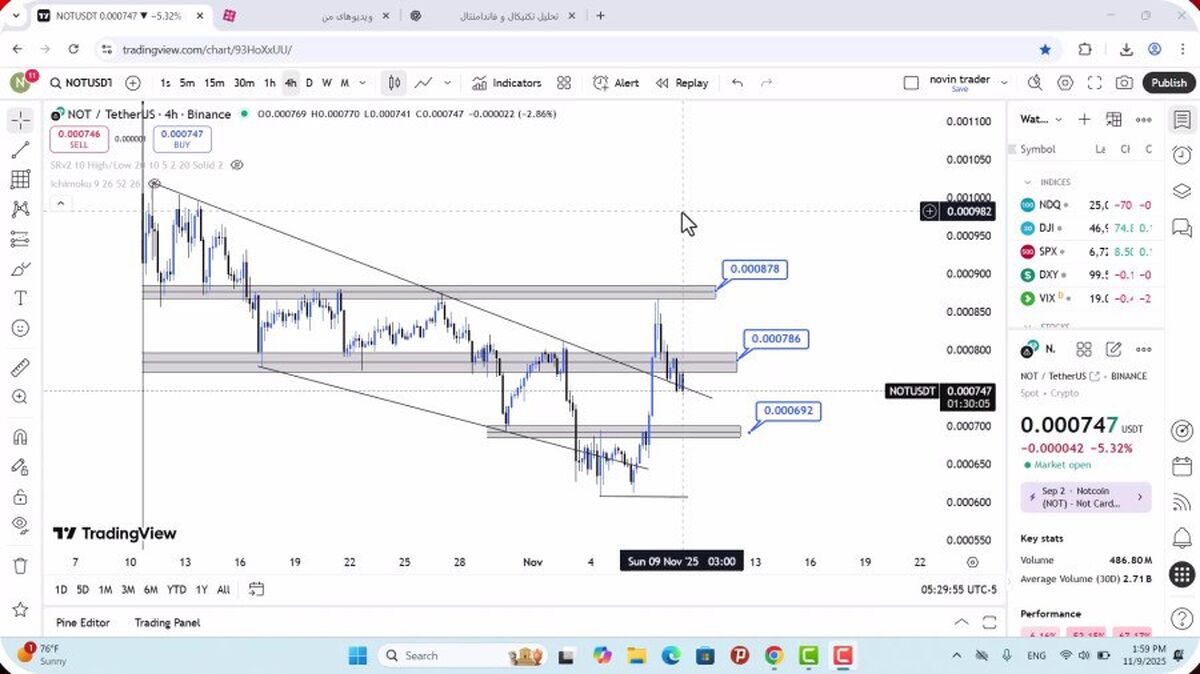The image size is (1200, 674).
Task: Open favorites star toolbar icon
Action: (20, 609)
